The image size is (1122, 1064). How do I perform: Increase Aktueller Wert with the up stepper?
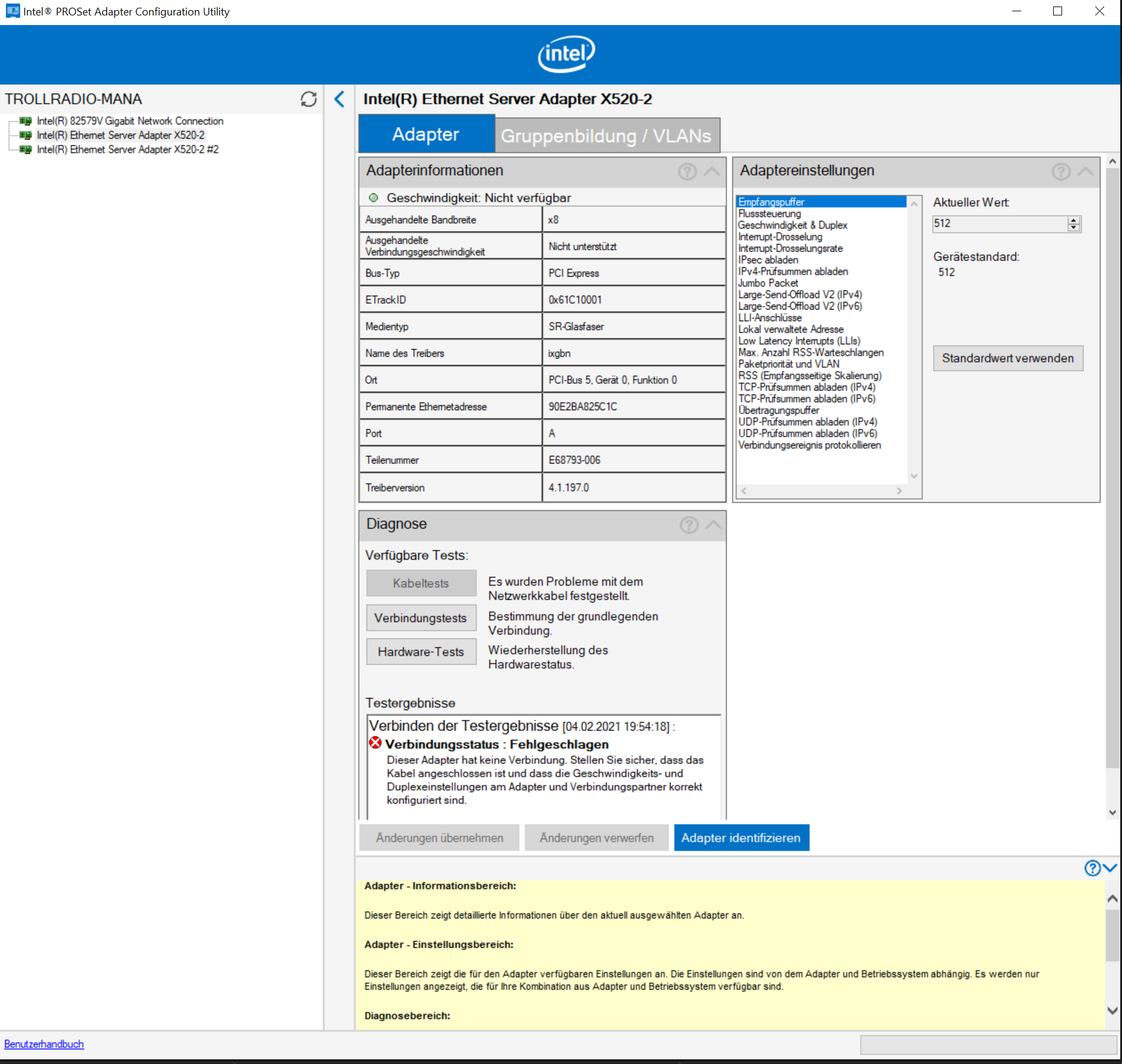click(x=1074, y=220)
